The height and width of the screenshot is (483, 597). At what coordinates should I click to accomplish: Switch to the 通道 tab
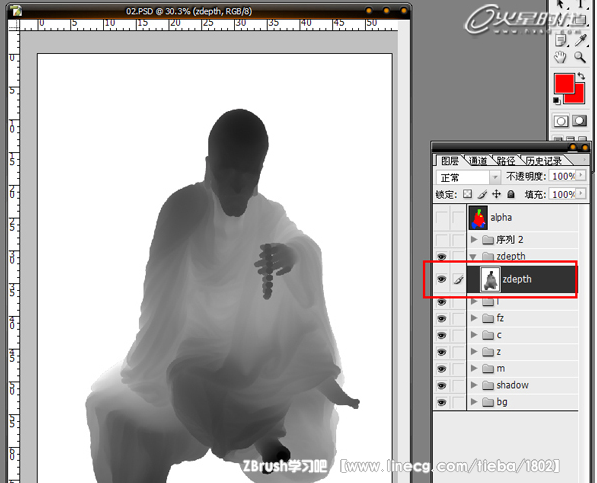point(478,161)
